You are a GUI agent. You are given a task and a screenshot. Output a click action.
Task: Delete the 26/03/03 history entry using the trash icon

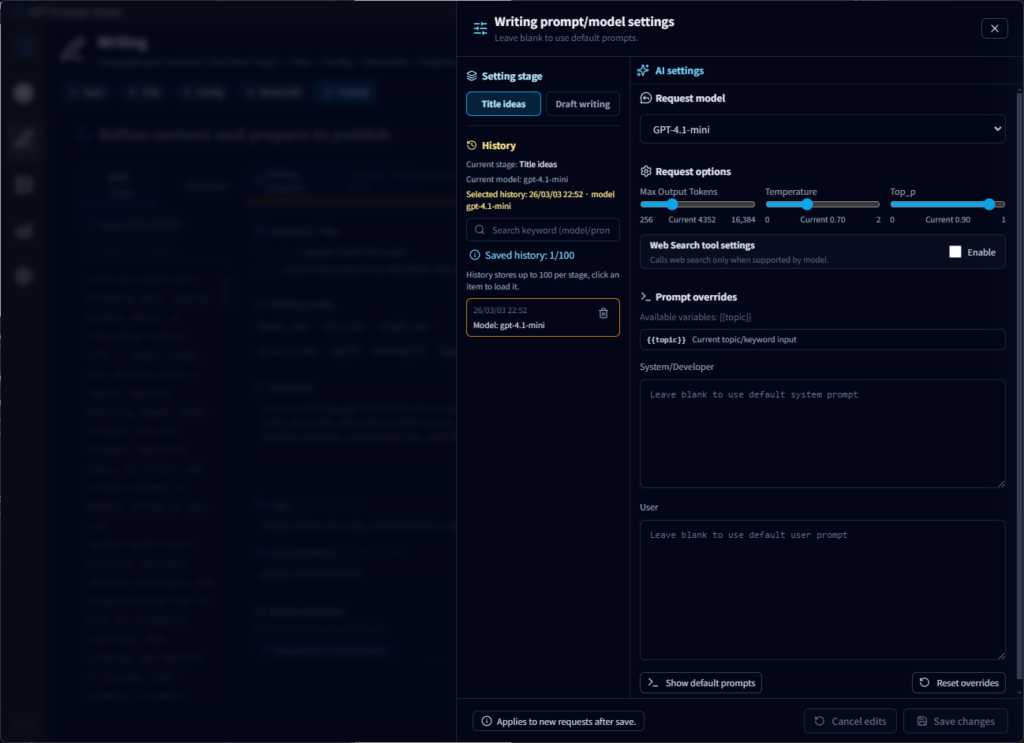603,313
